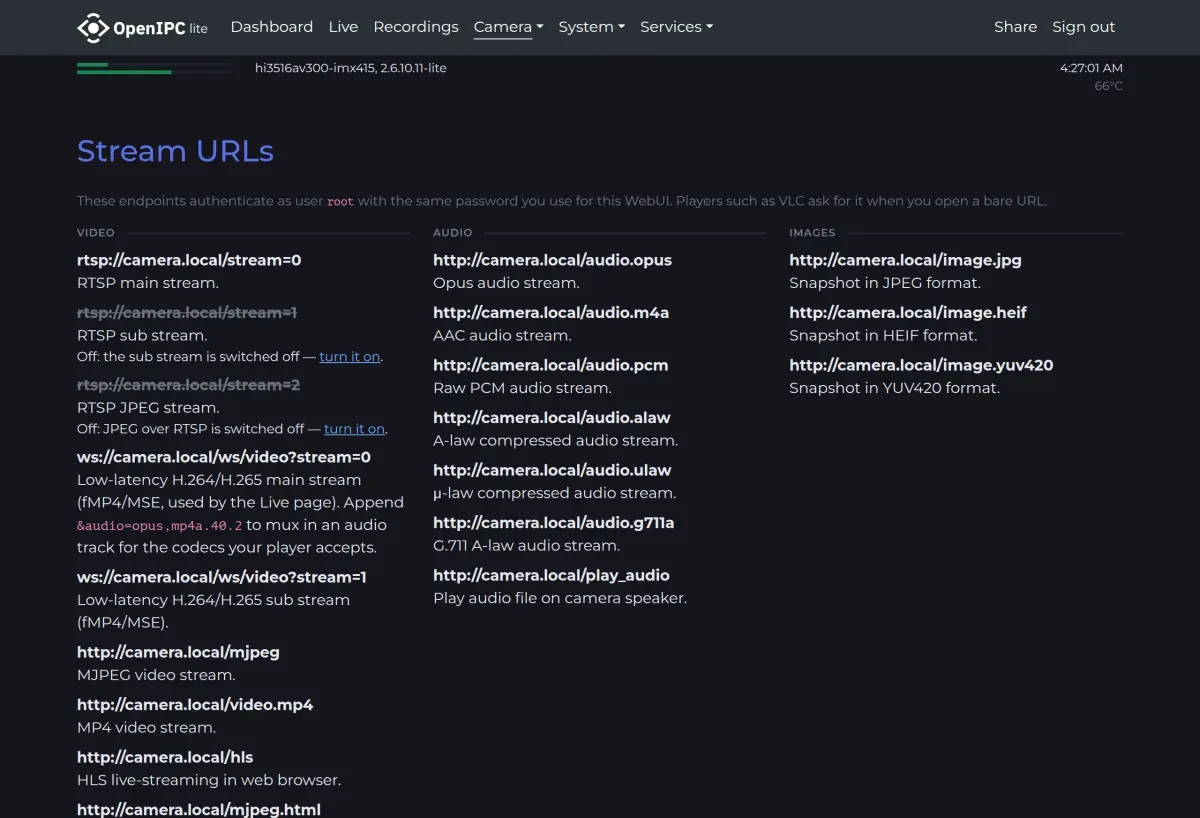1200x818 pixels.
Task: Expand the Camera dropdown menu
Action: 508,27
